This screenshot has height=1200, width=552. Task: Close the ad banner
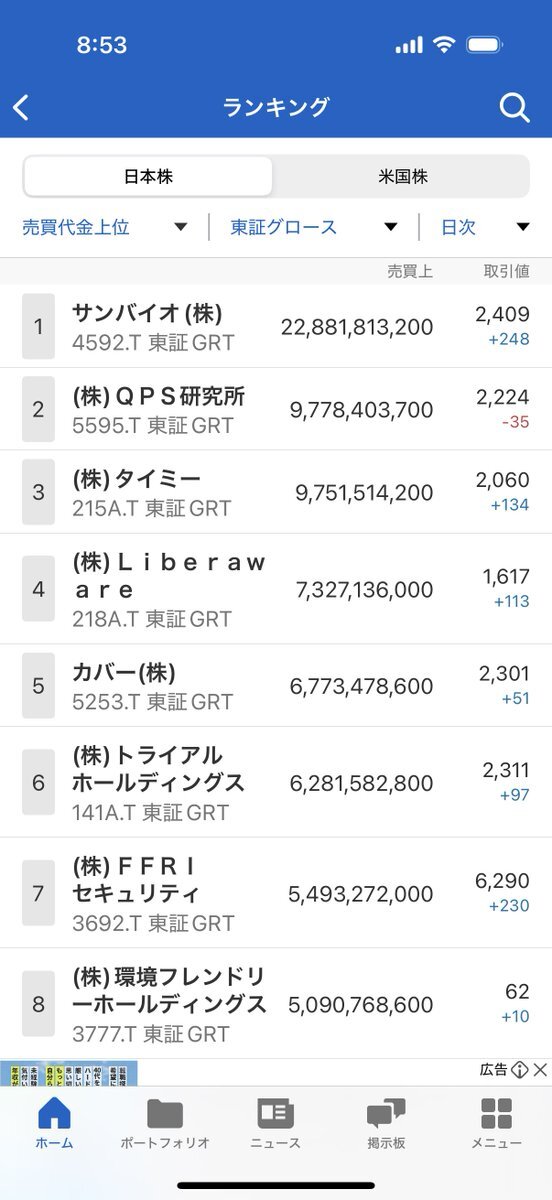[541, 1070]
